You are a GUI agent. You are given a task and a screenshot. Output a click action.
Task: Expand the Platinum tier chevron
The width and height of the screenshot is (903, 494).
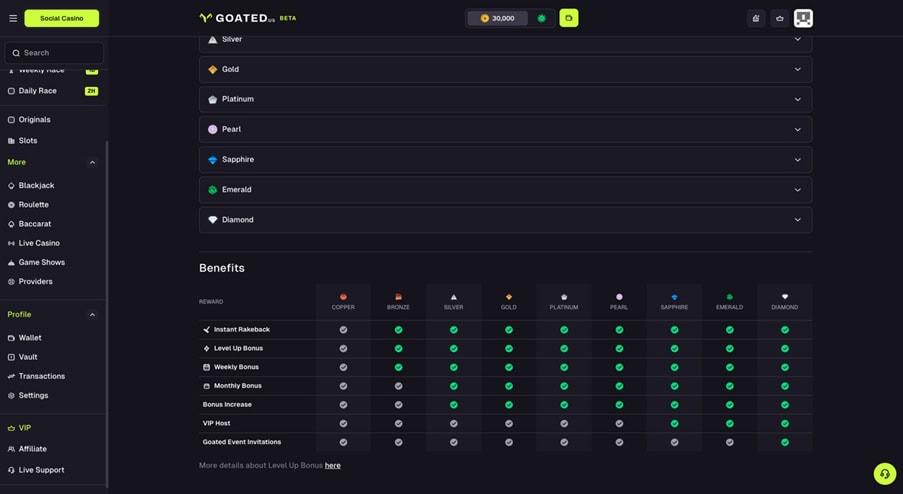pos(798,100)
